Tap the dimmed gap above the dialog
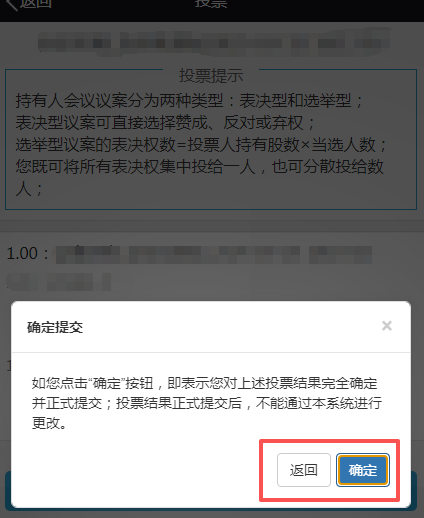Screen dimensions: 424x518 click(212, 297)
